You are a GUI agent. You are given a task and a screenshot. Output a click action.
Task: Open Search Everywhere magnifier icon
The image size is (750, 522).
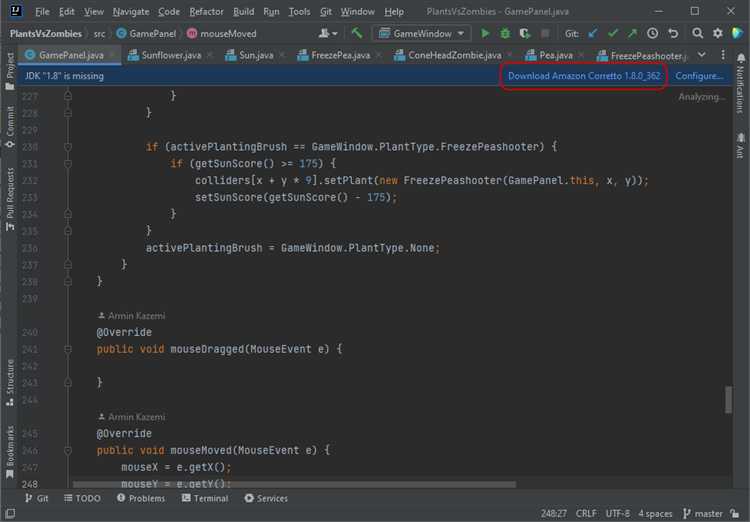pos(697,33)
